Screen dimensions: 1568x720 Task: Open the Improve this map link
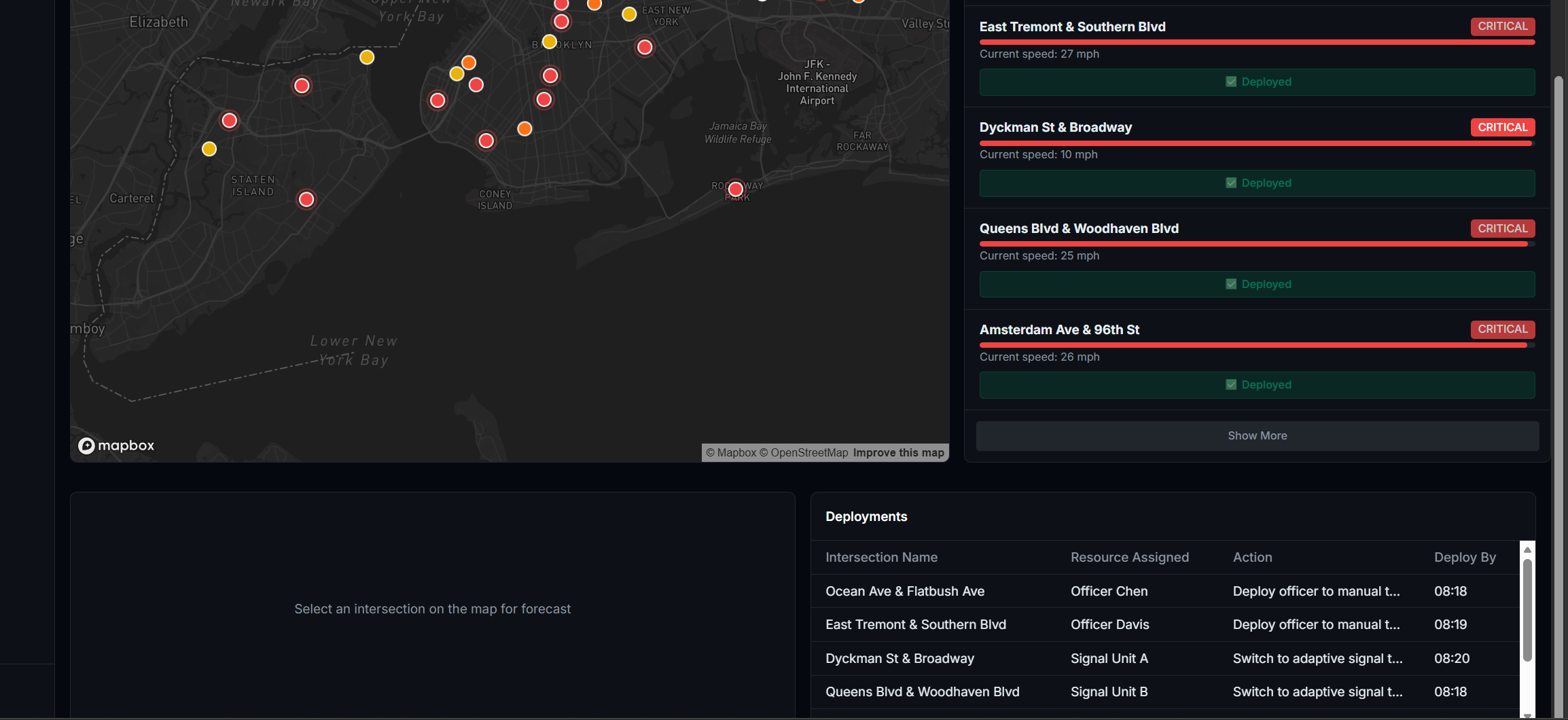(x=898, y=452)
